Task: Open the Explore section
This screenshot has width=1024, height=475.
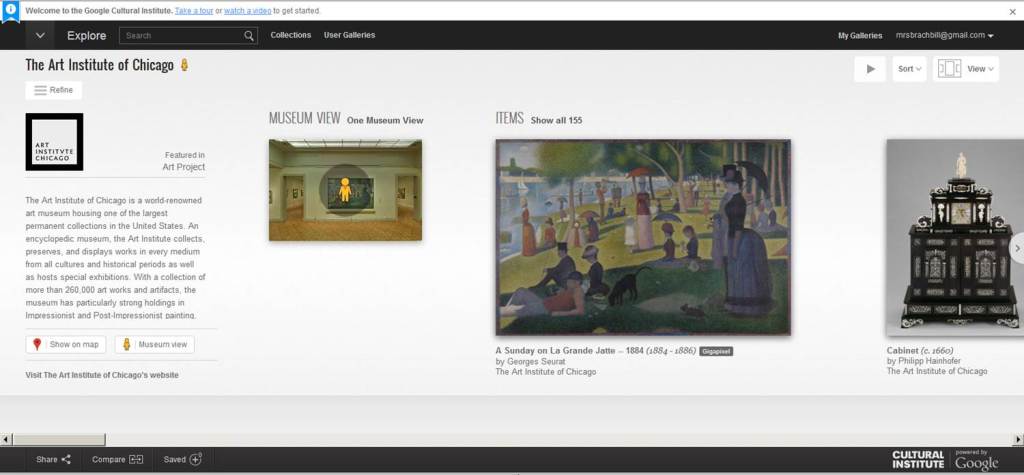Action: [x=86, y=35]
